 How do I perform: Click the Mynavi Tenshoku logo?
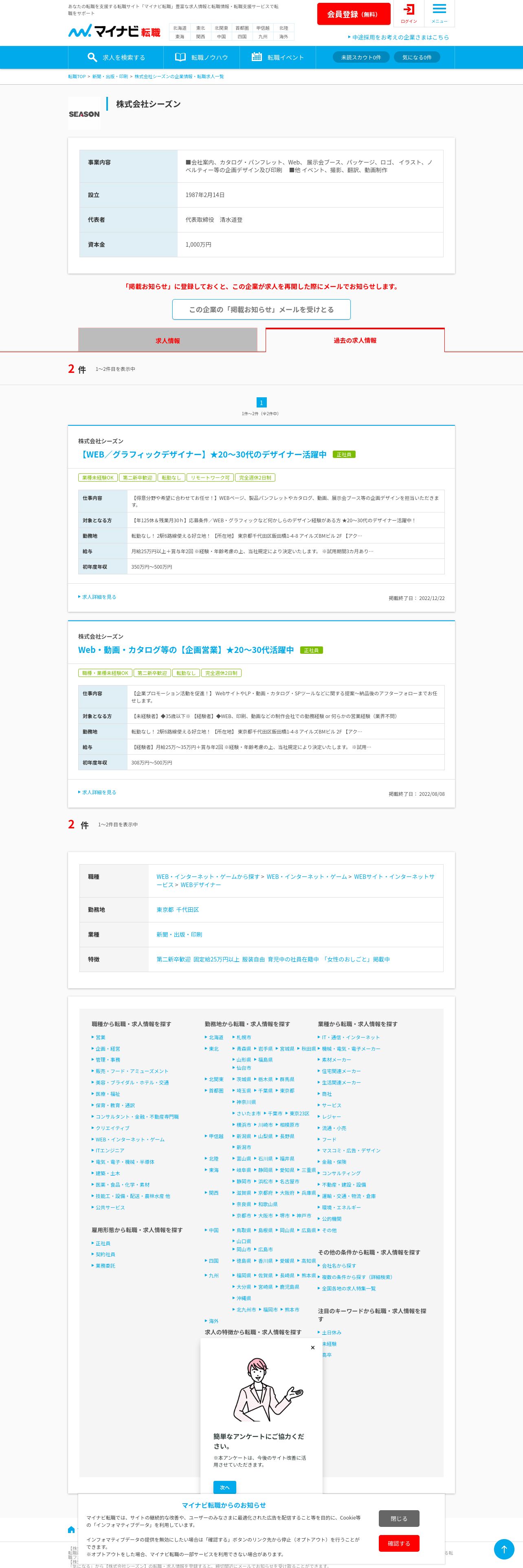(x=114, y=31)
